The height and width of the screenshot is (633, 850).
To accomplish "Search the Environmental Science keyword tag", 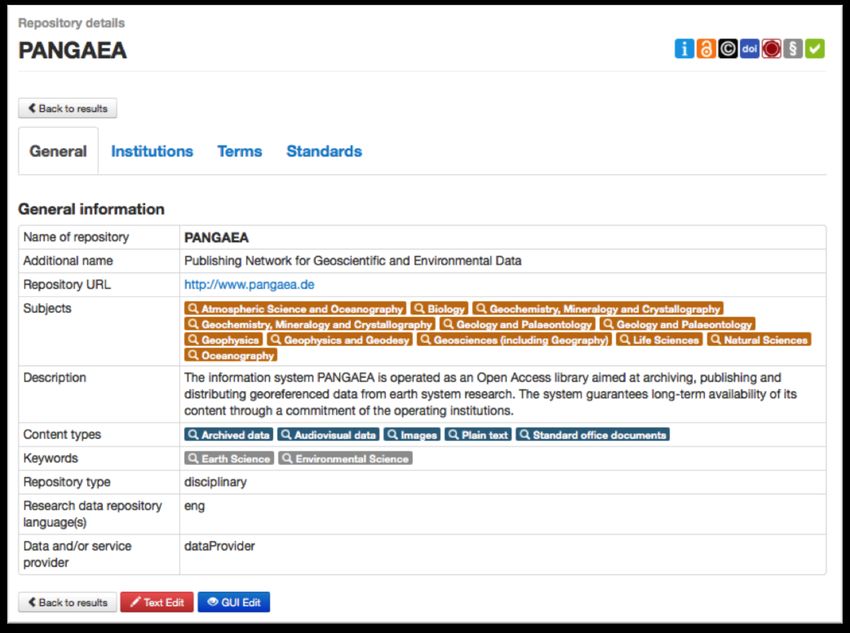I will tap(345, 458).
